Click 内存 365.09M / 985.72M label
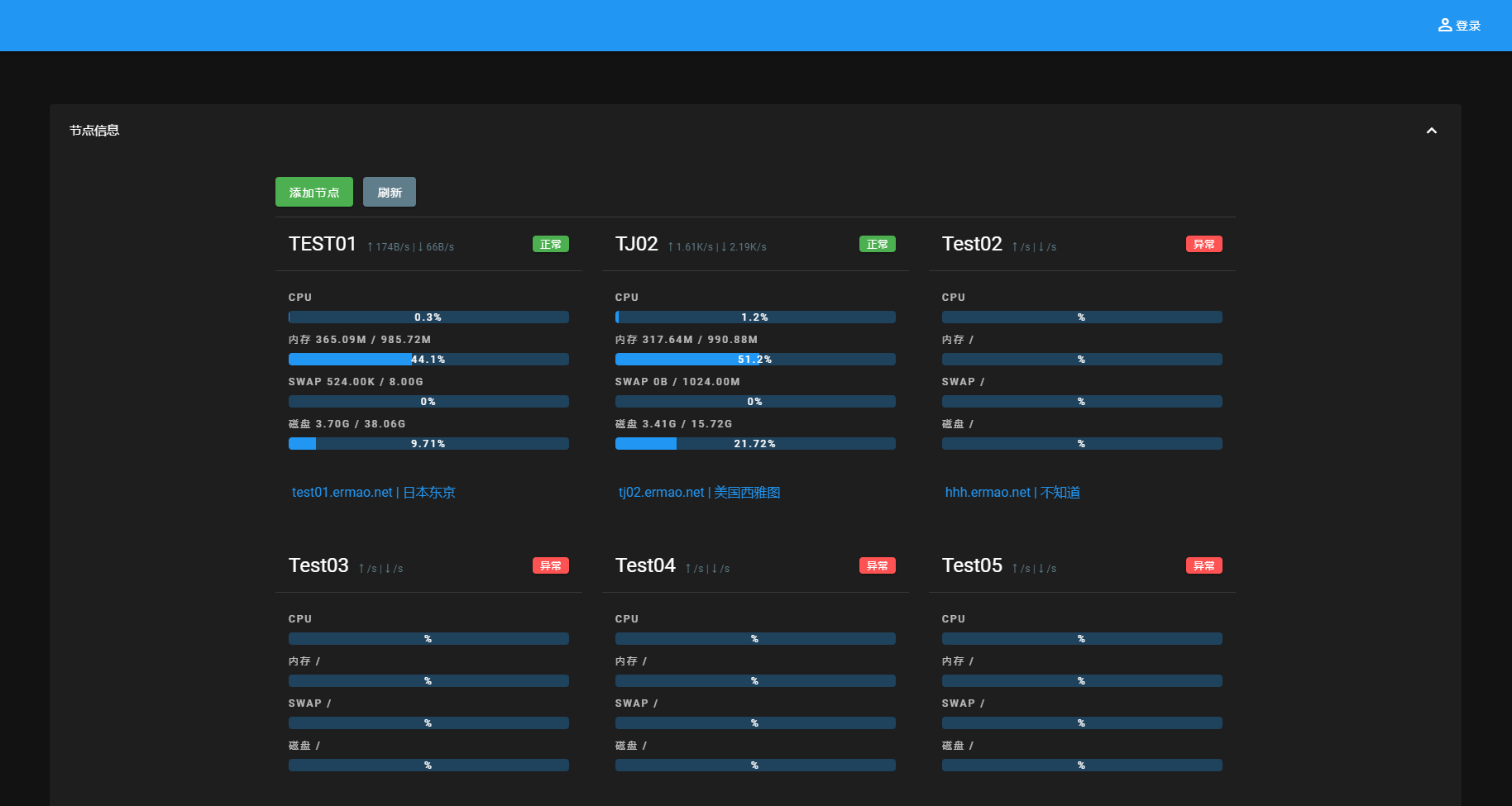This screenshot has width=1512, height=806. click(360, 339)
